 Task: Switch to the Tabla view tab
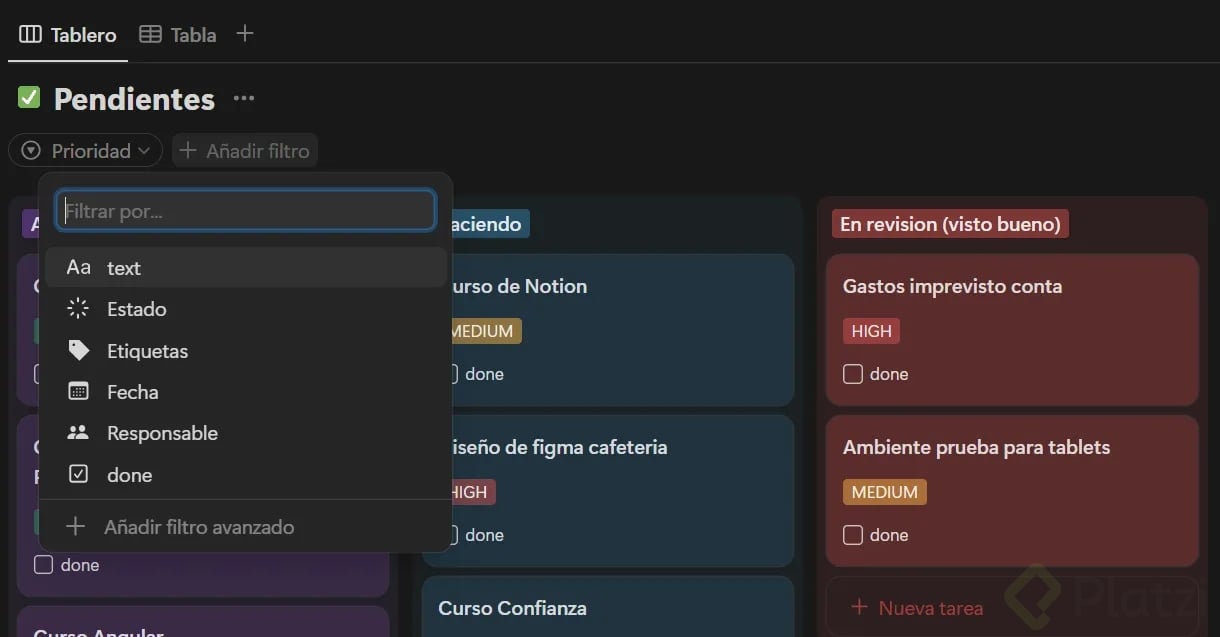pos(178,34)
